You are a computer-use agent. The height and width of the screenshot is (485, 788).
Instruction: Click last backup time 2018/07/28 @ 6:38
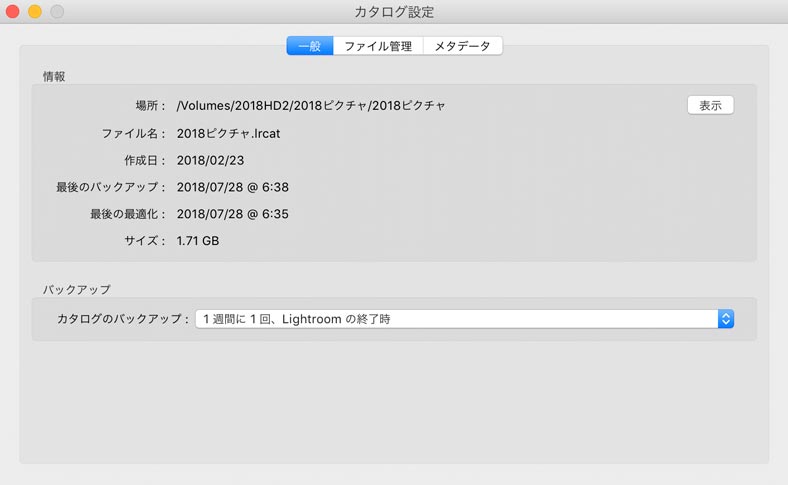[x=233, y=187]
